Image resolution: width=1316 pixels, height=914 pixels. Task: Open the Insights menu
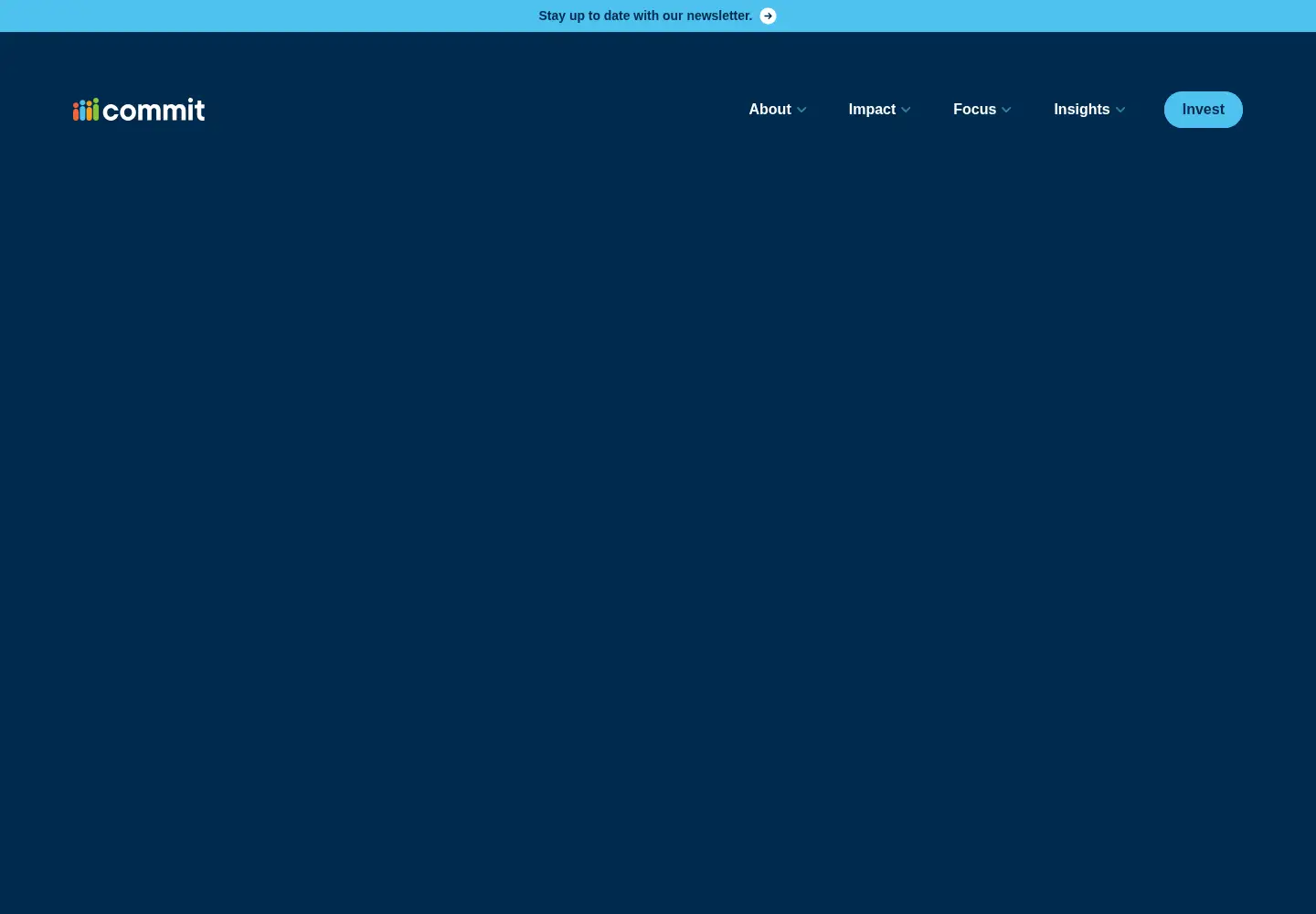(1082, 110)
